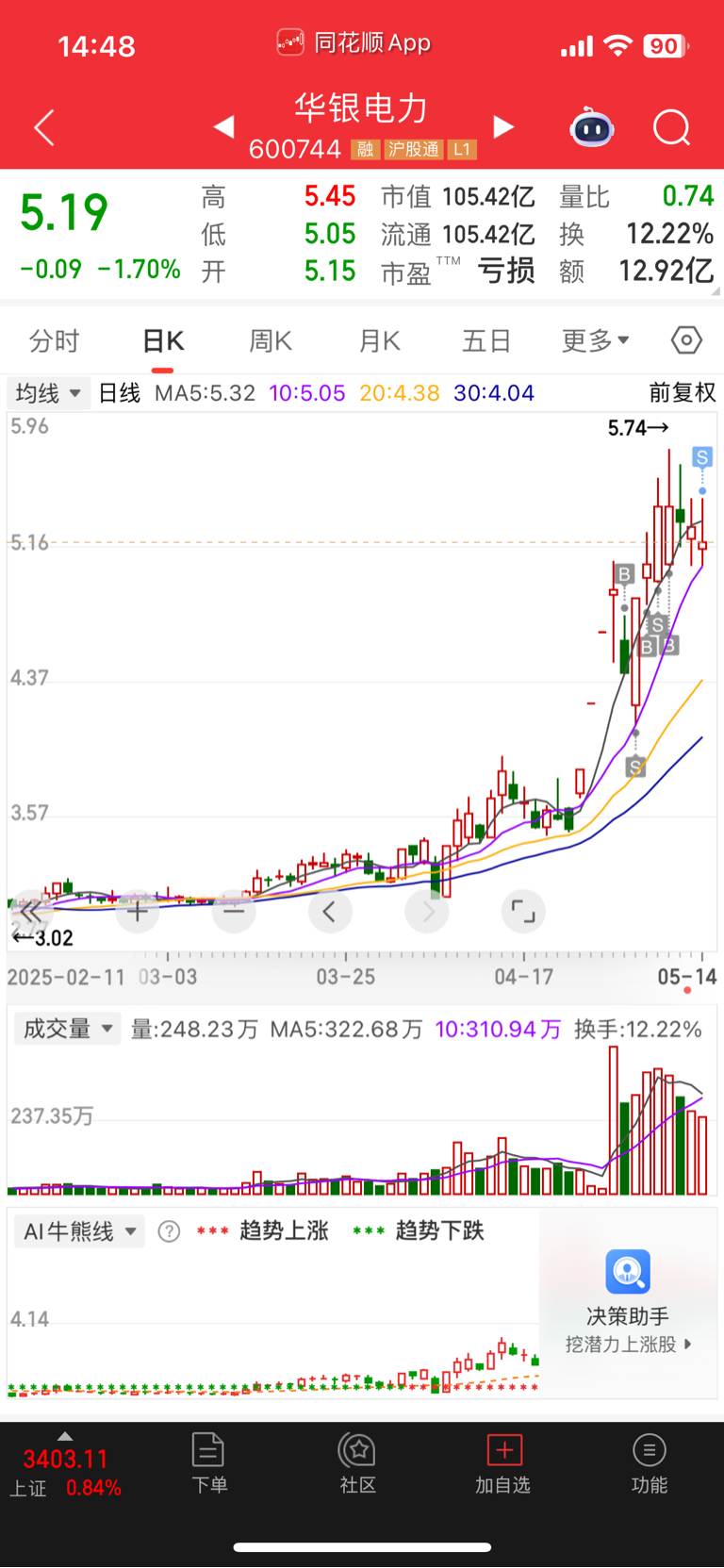724x1568 pixels.
Task: Tap the 融 margin badge
Action: (x=366, y=150)
